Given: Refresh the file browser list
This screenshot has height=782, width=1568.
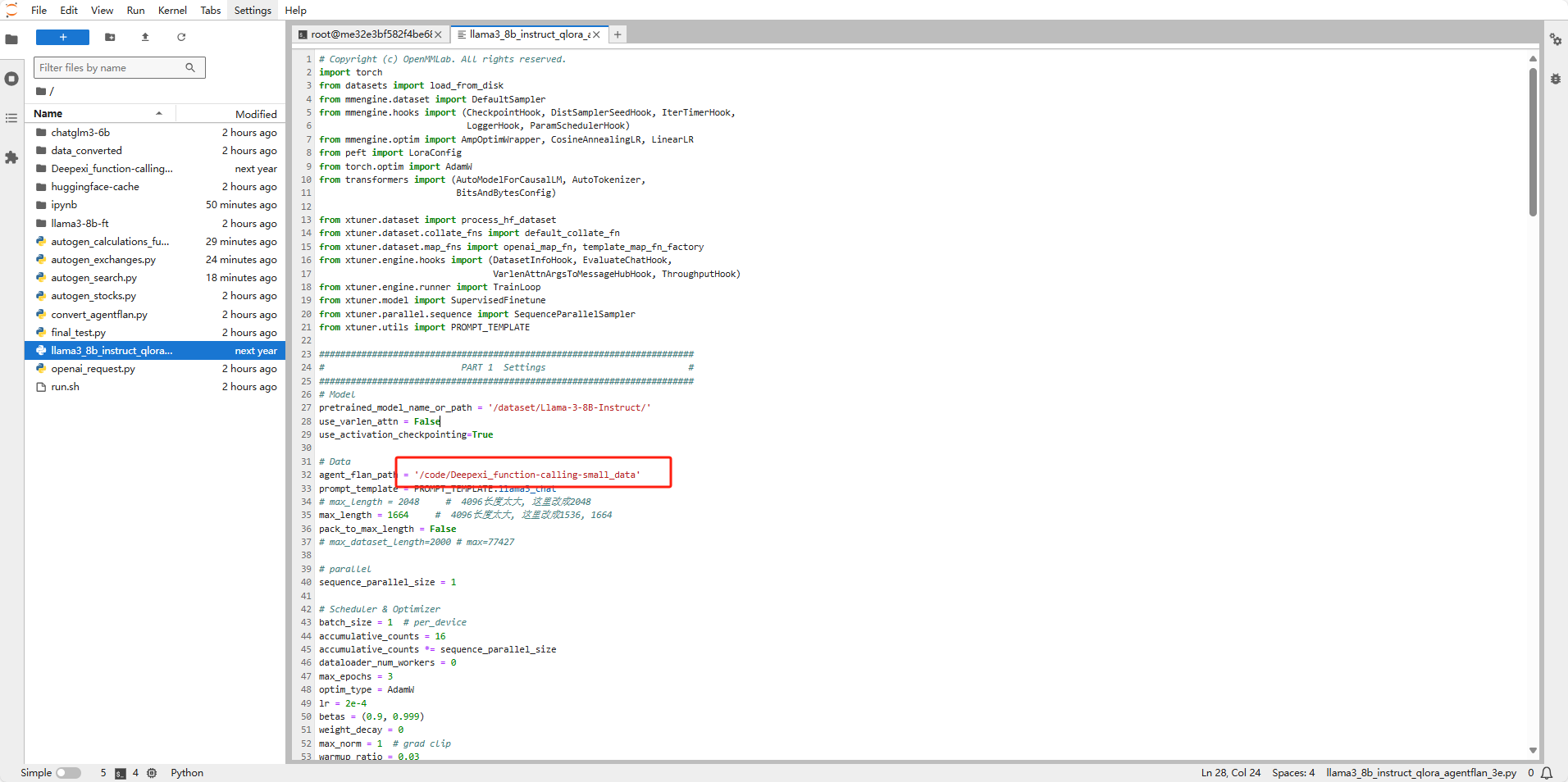Looking at the screenshot, I should pyautogui.click(x=181, y=37).
